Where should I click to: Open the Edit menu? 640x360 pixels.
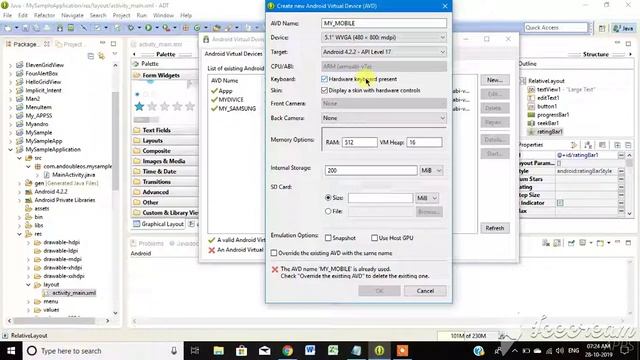tap(23, 15)
